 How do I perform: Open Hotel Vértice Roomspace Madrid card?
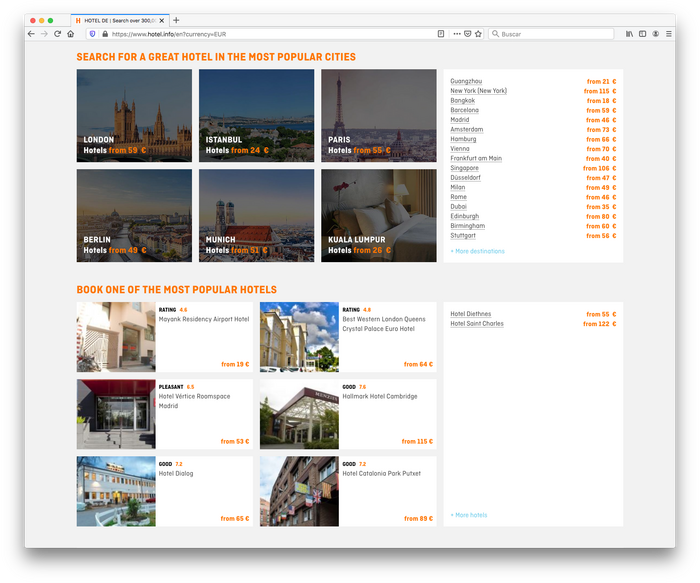tap(165, 414)
